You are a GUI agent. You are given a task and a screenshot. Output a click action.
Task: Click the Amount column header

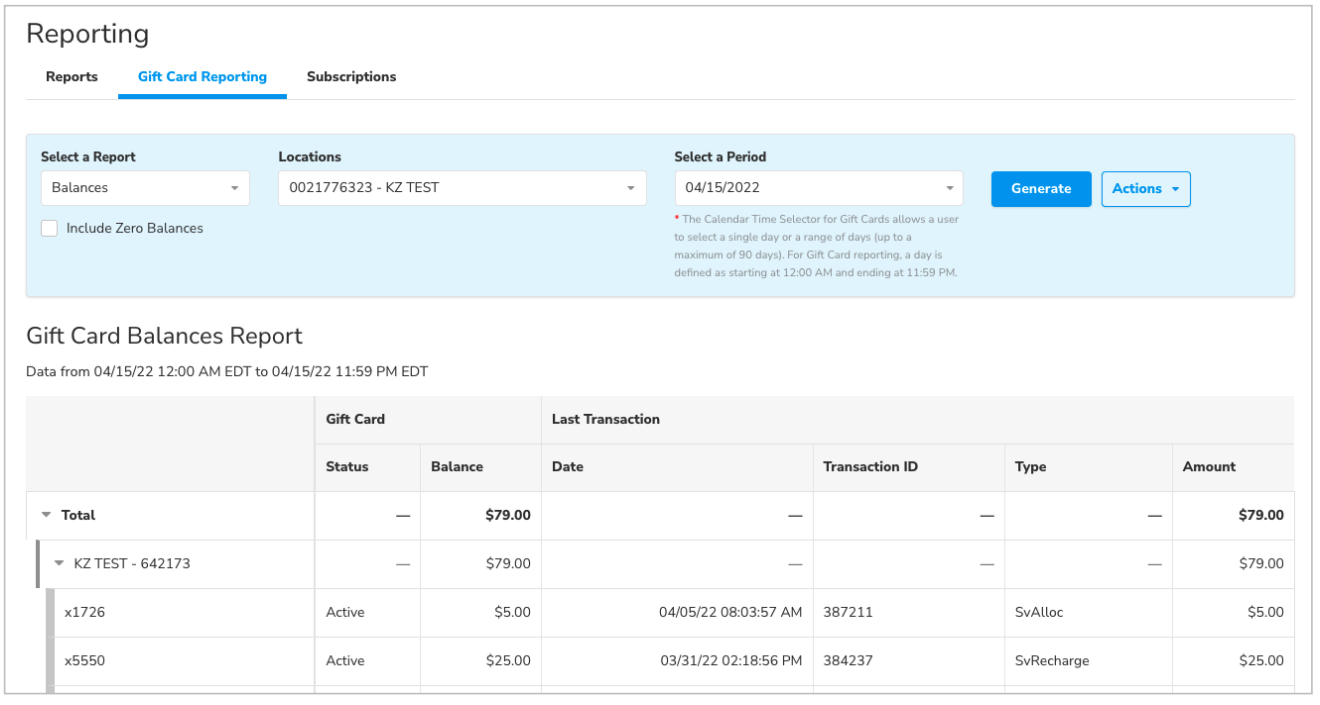tap(1209, 467)
